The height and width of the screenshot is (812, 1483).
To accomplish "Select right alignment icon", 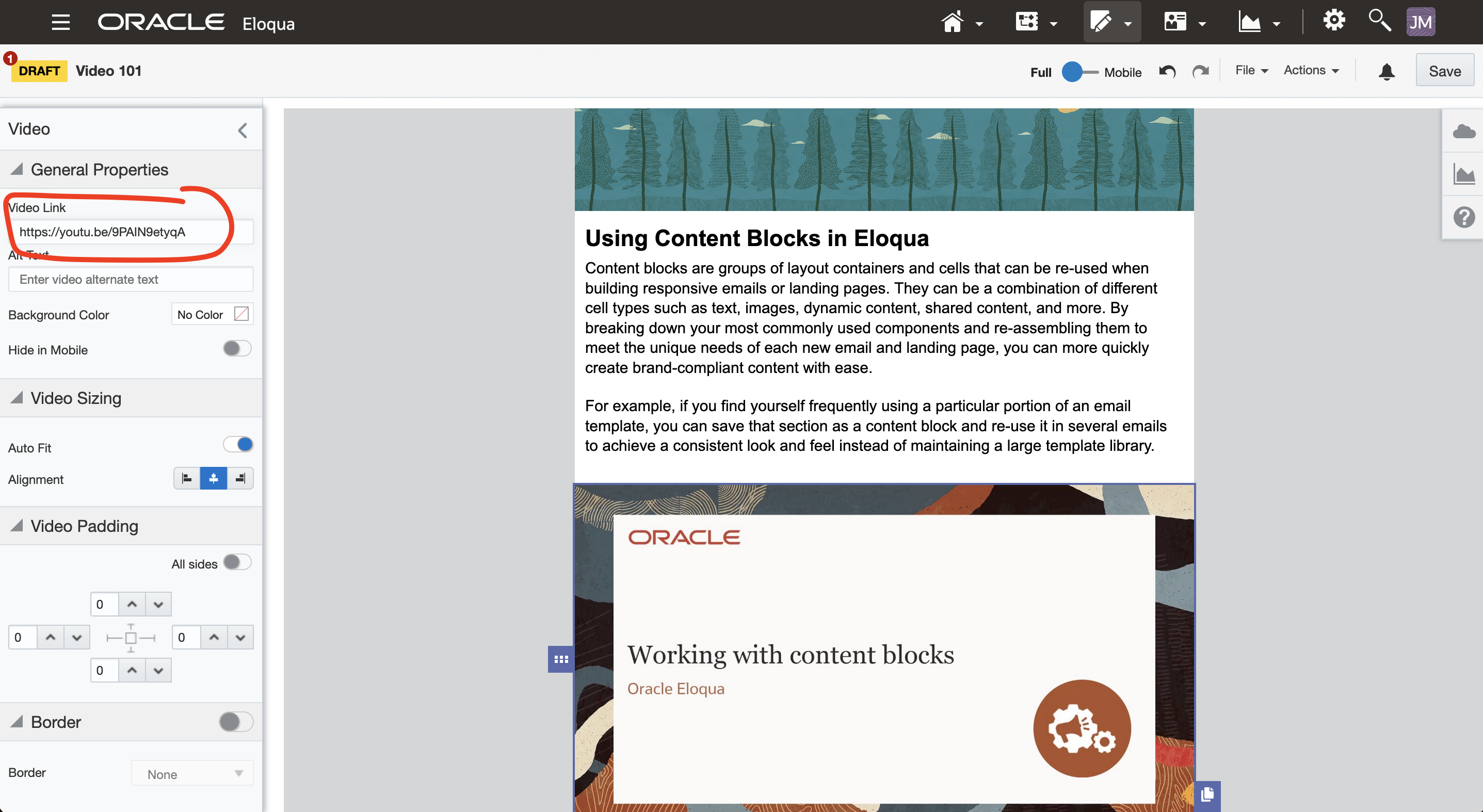I will (x=240, y=478).
